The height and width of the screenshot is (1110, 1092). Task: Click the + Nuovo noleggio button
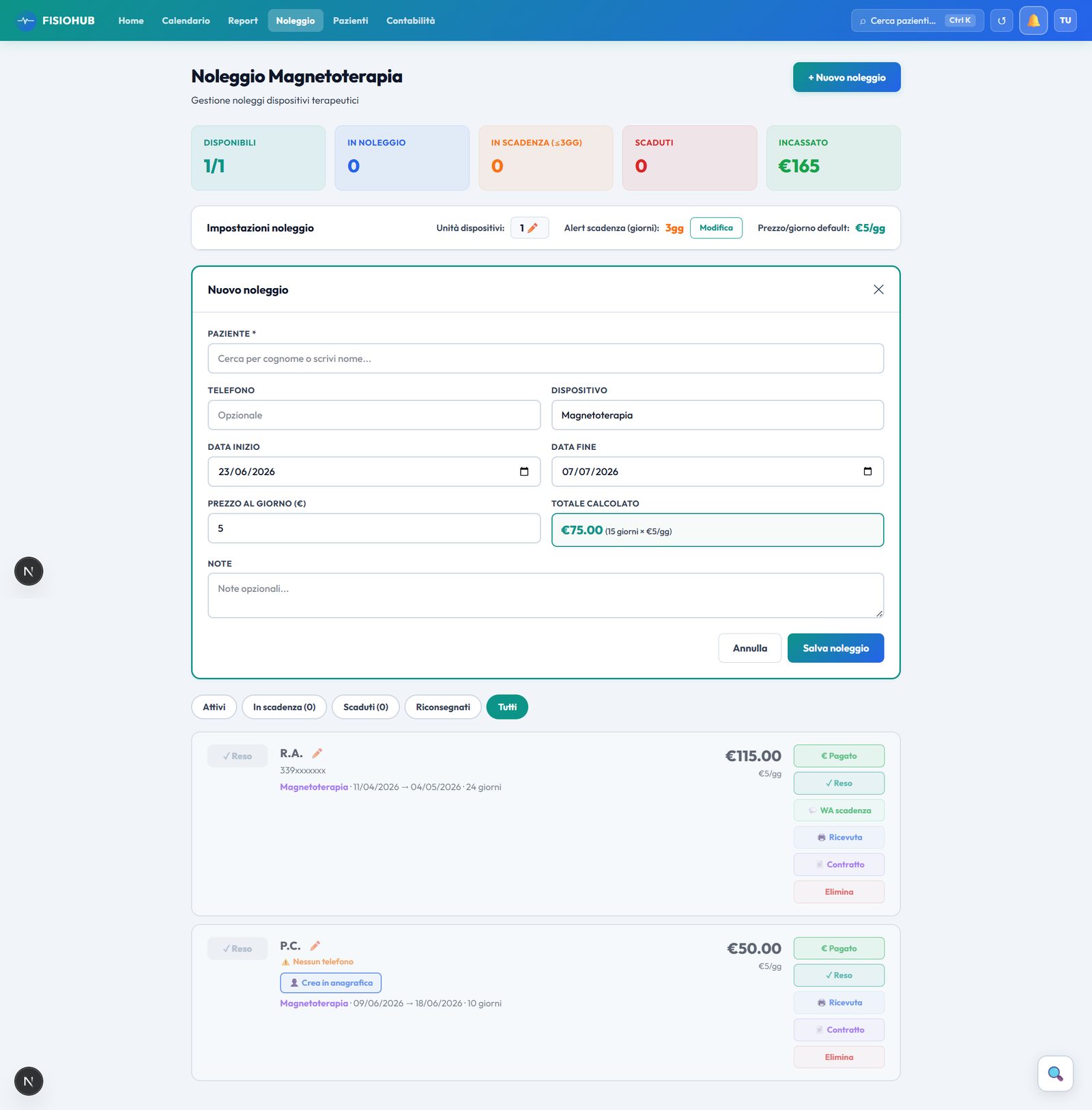click(x=846, y=77)
